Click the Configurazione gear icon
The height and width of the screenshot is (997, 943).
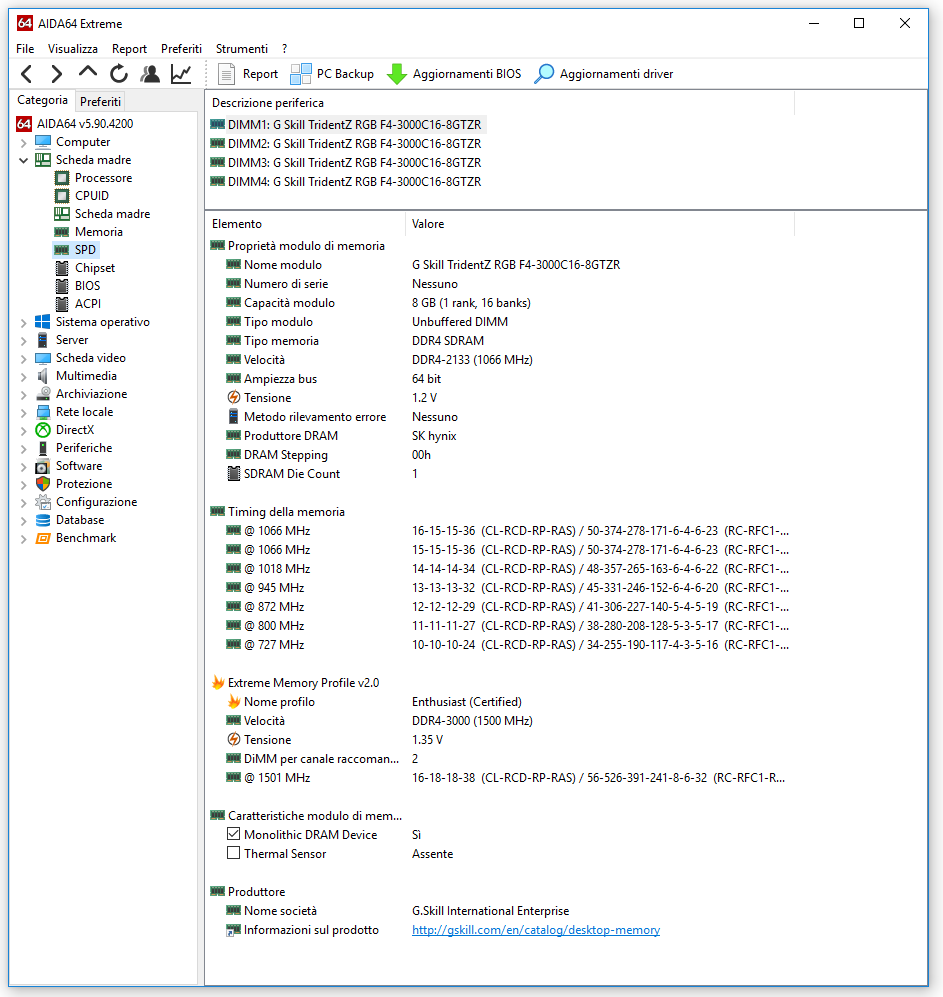pos(43,502)
